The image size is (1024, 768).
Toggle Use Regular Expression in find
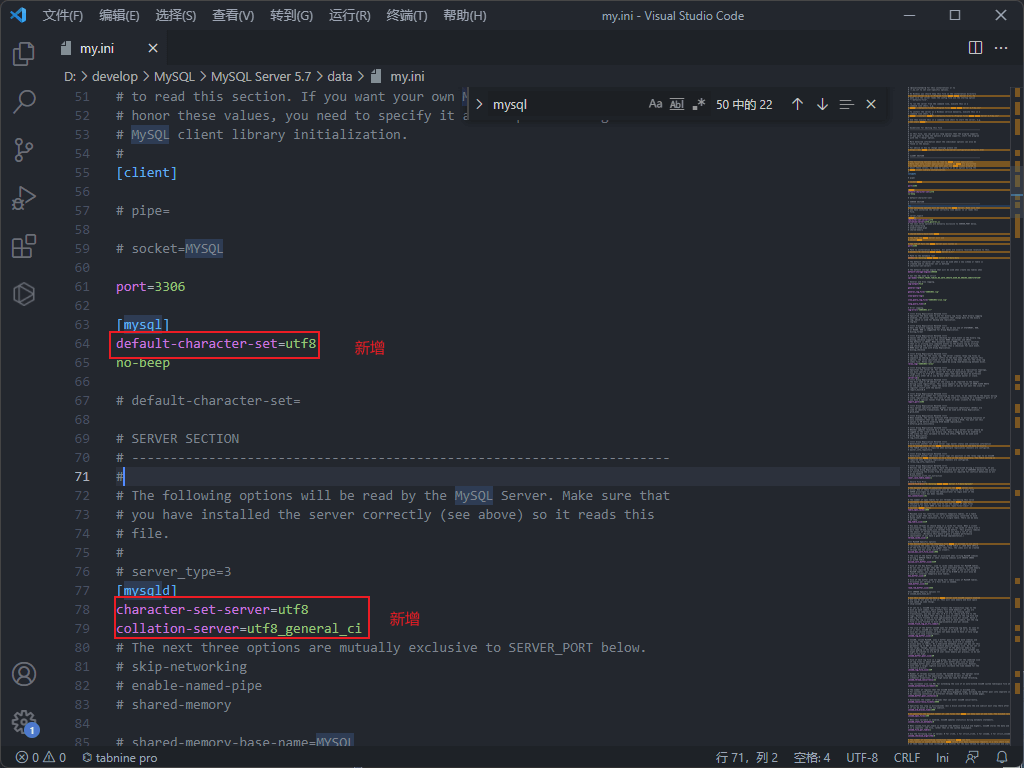pos(698,104)
